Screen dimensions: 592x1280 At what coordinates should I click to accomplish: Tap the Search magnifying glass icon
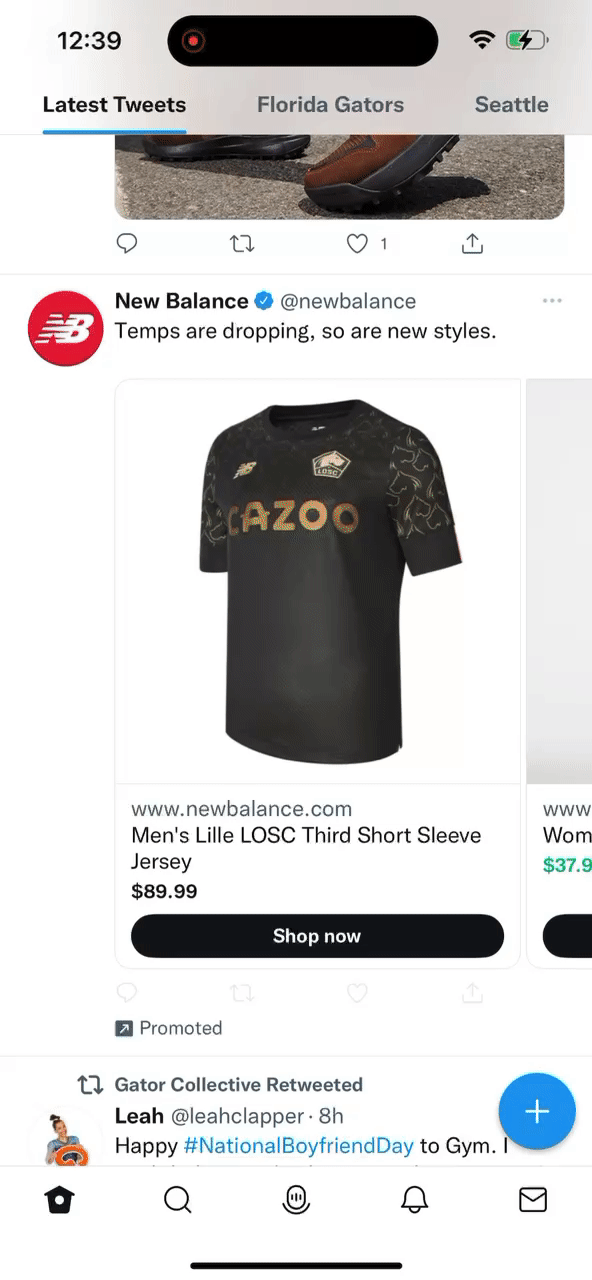(177, 1199)
